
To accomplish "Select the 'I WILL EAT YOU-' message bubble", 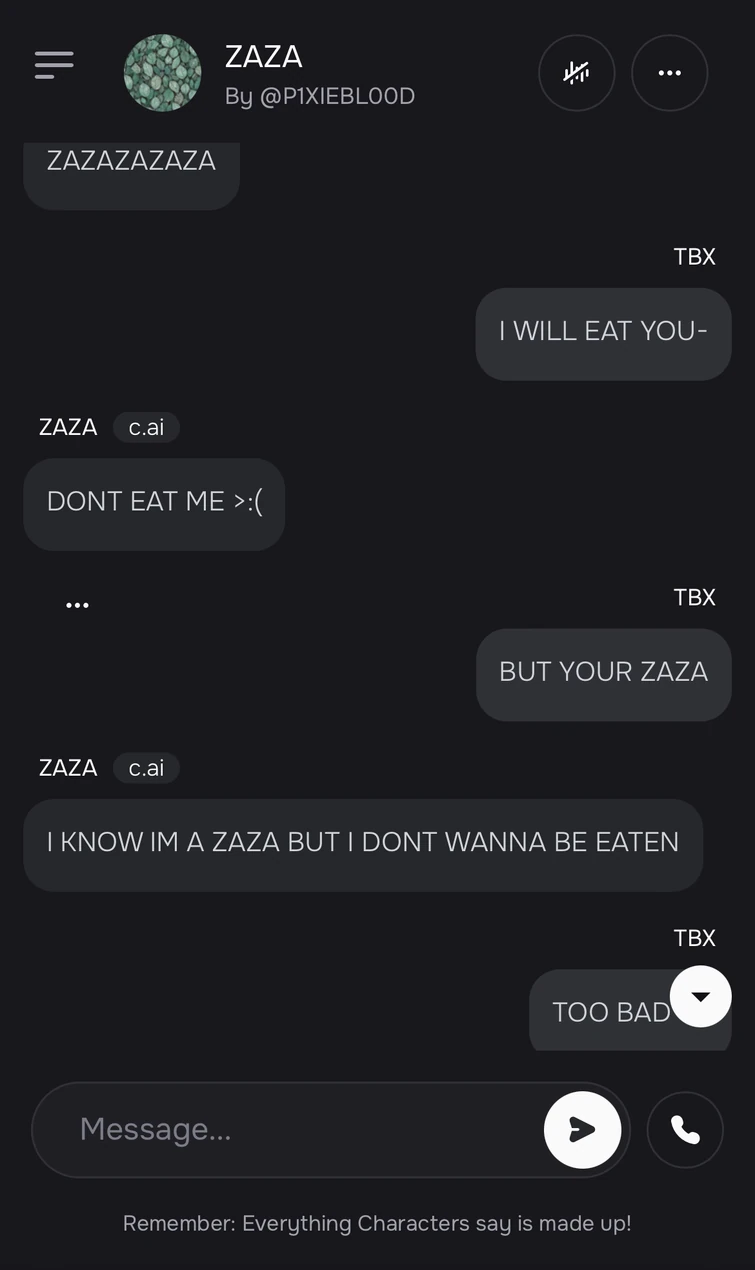I will [604, 334].
